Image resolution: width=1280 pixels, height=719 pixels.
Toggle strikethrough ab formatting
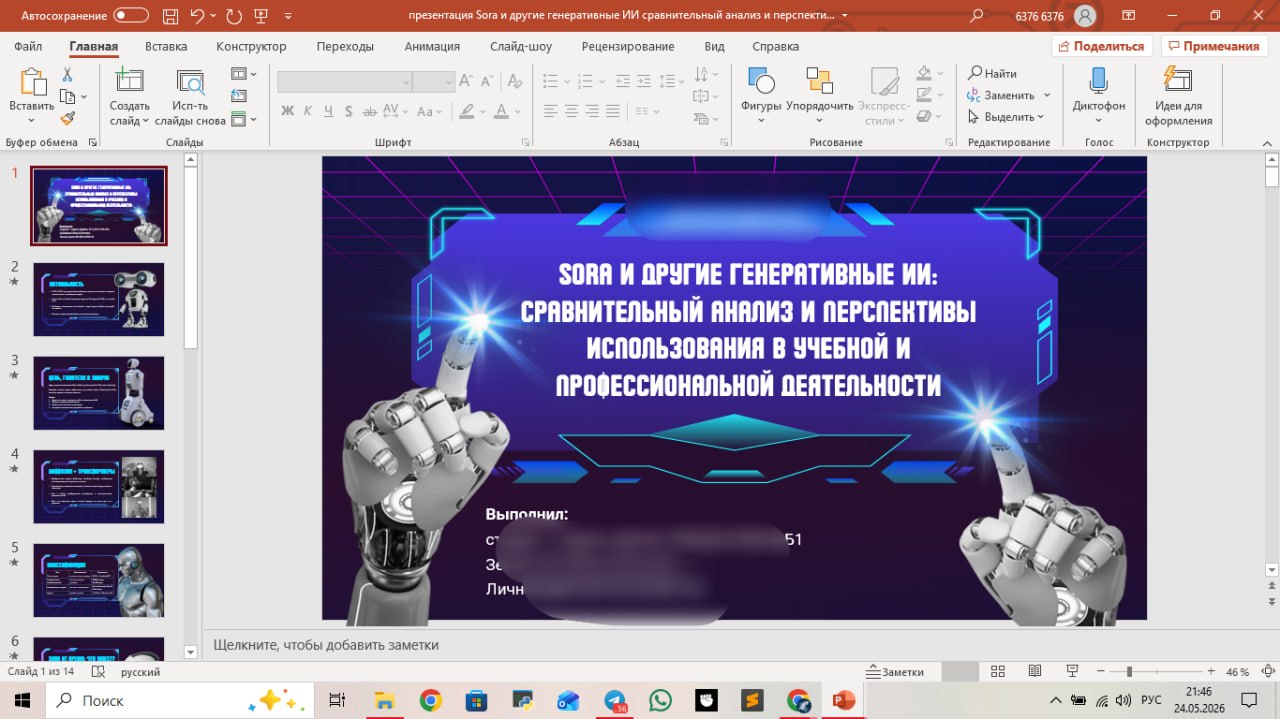pyautogui.click(x=370, y=111)
